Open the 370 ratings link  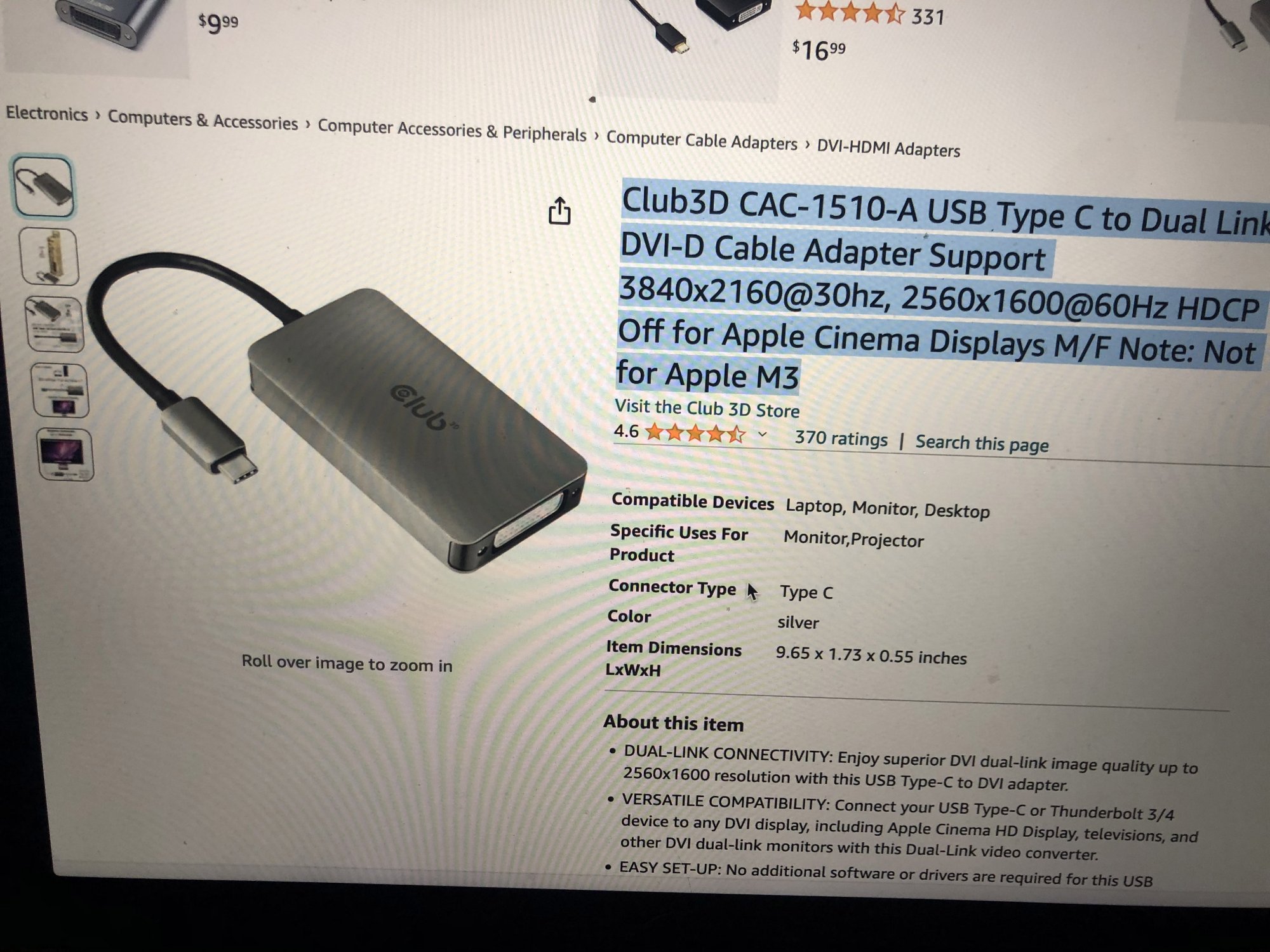point(841,438)
